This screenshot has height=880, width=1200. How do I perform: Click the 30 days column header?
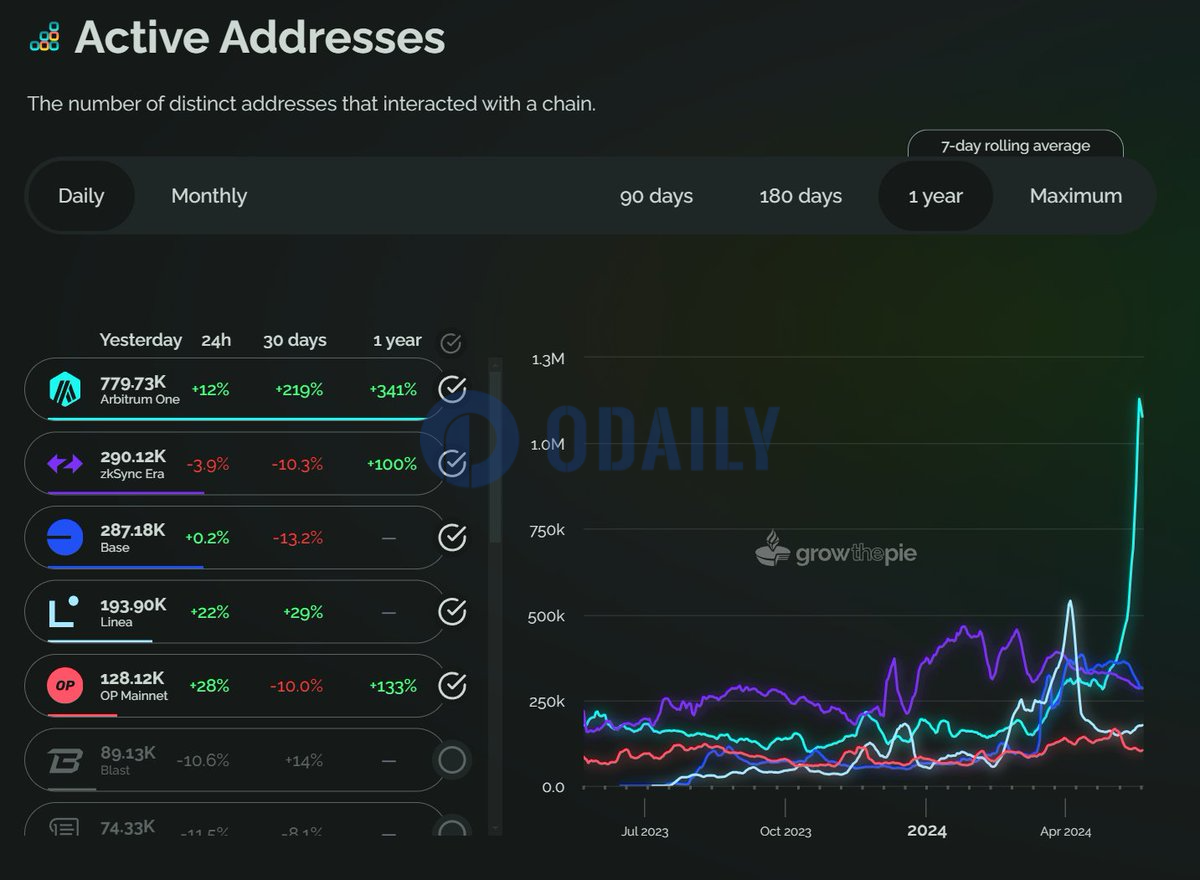click(x=295, y=340)
